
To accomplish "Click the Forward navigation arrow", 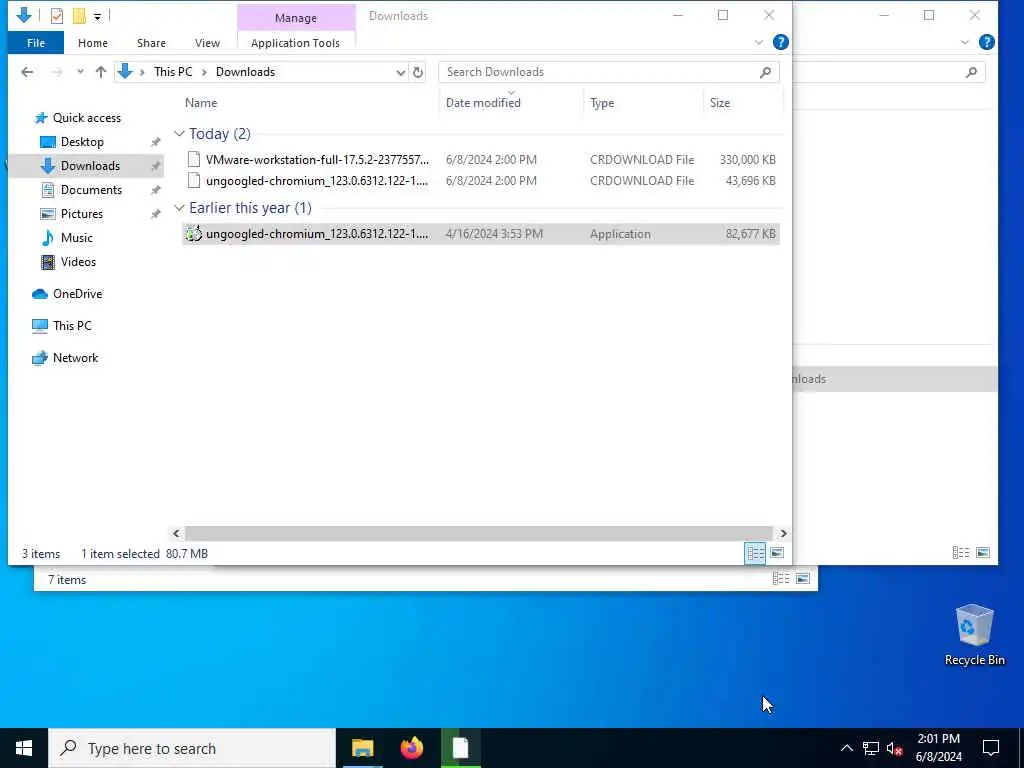I will point(57,72).
